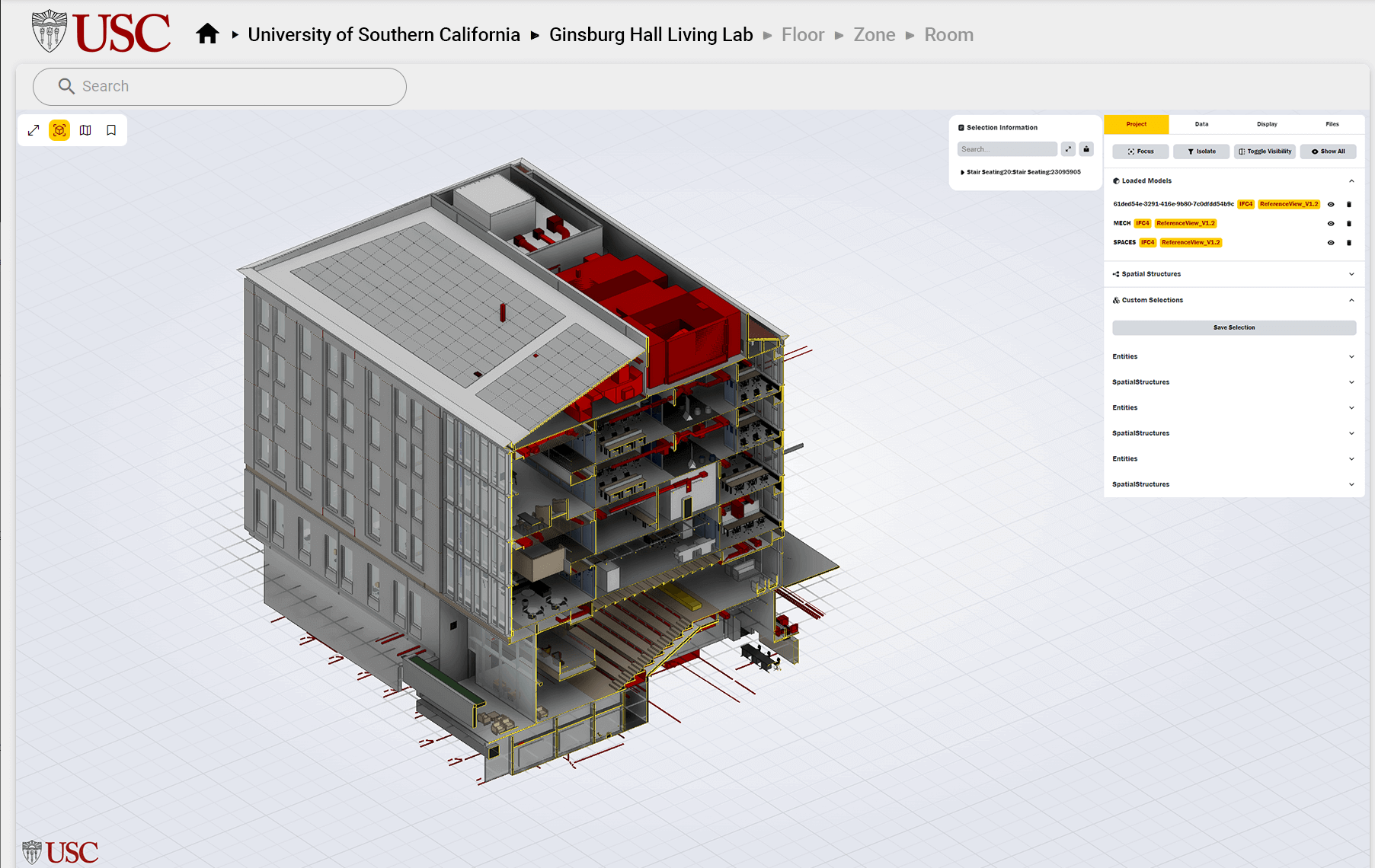Switch to the Data tab
The width and height of the screenshot is (1375, 868).
pos(1201,124)
